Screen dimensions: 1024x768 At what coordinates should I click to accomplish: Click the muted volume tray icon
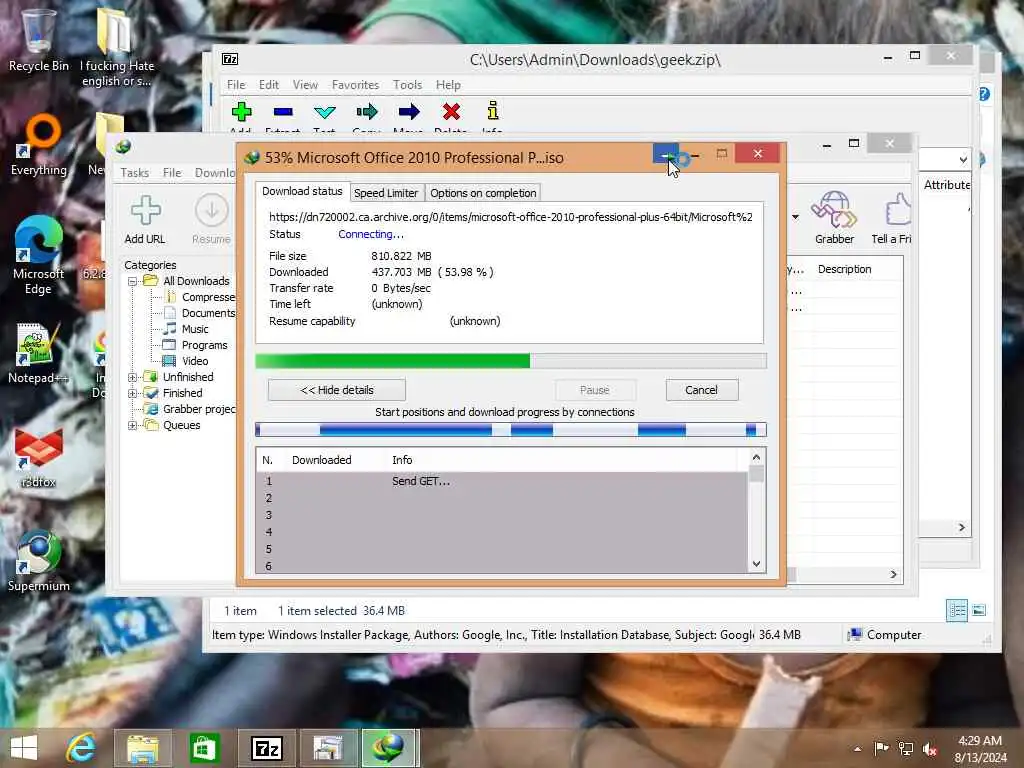click(930, 749)
